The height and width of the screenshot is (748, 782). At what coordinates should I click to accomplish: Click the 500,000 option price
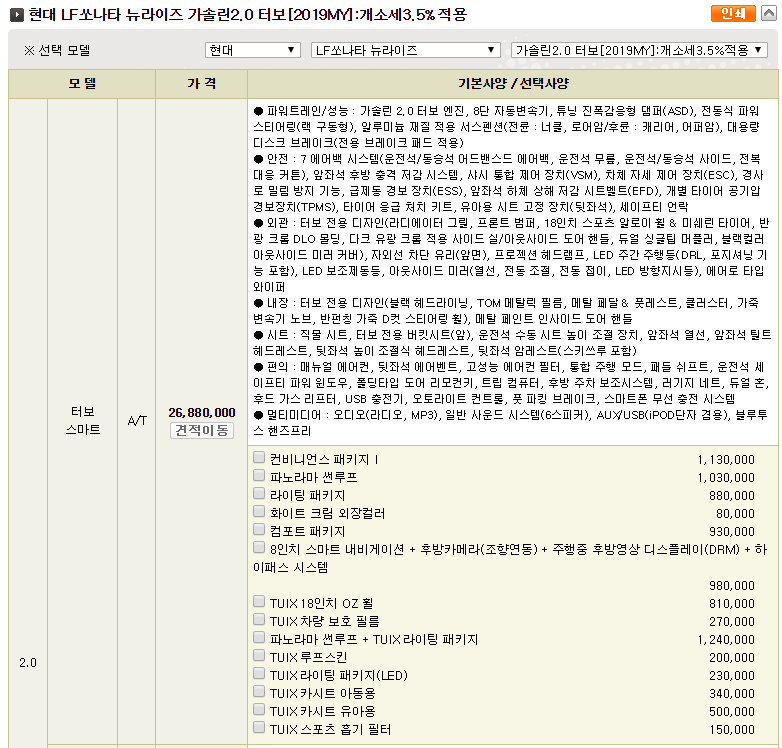pyautogui.click(x=732, y=711)
